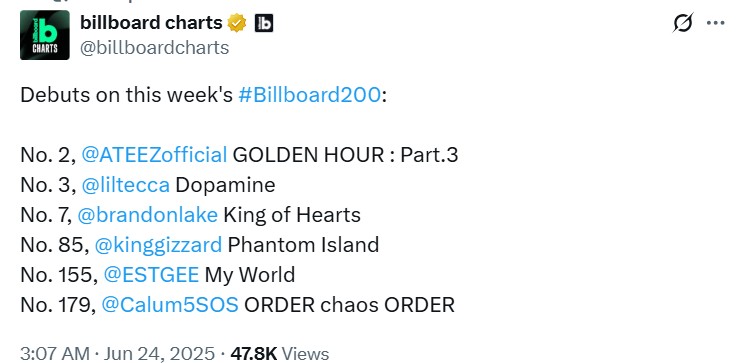The height and width of the screenshot is (363, 743).
Task: Open the @ESTGEE mention
Action: pos(151,275)
